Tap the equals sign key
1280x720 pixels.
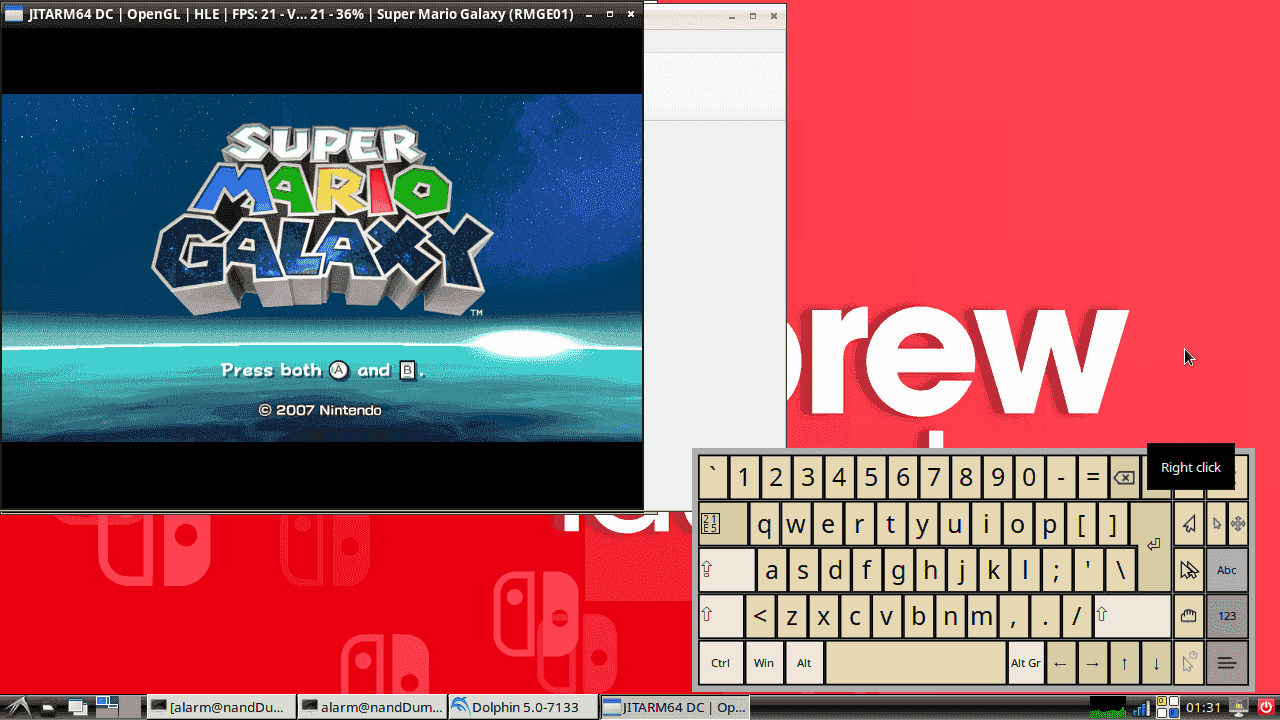1093,477
